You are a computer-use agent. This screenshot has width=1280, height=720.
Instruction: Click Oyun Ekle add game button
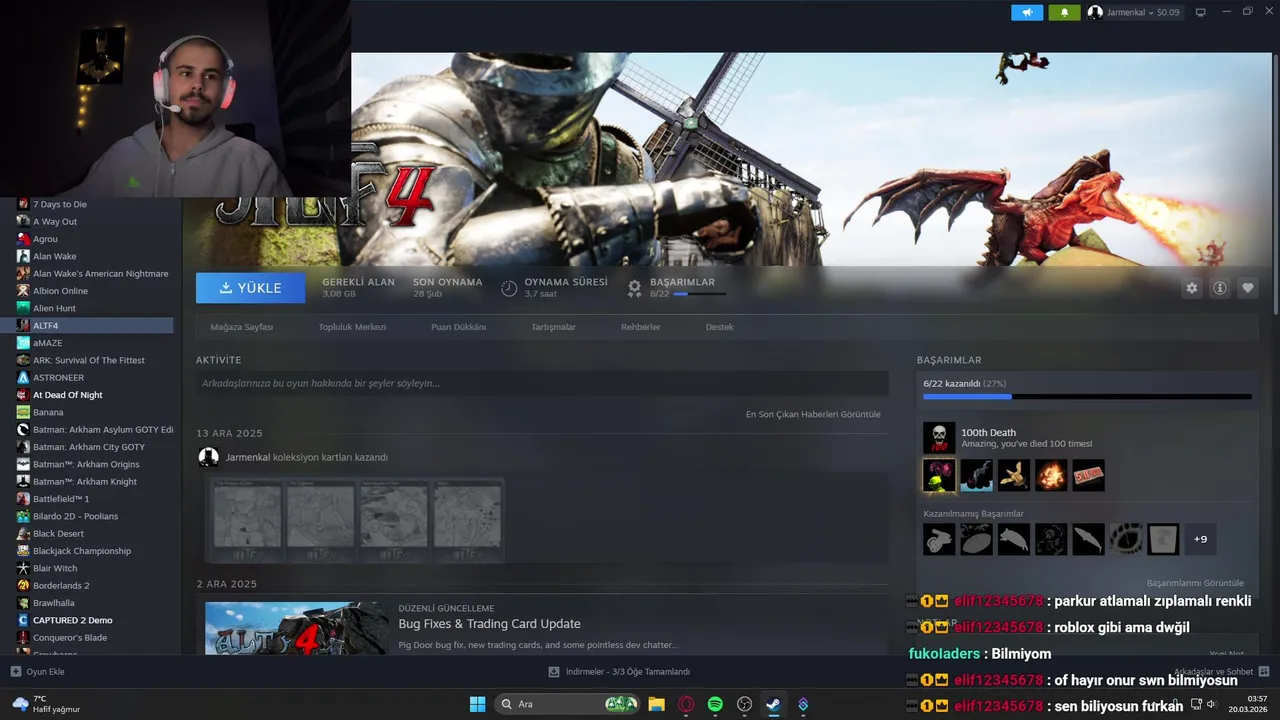click(x=38, y=672)
